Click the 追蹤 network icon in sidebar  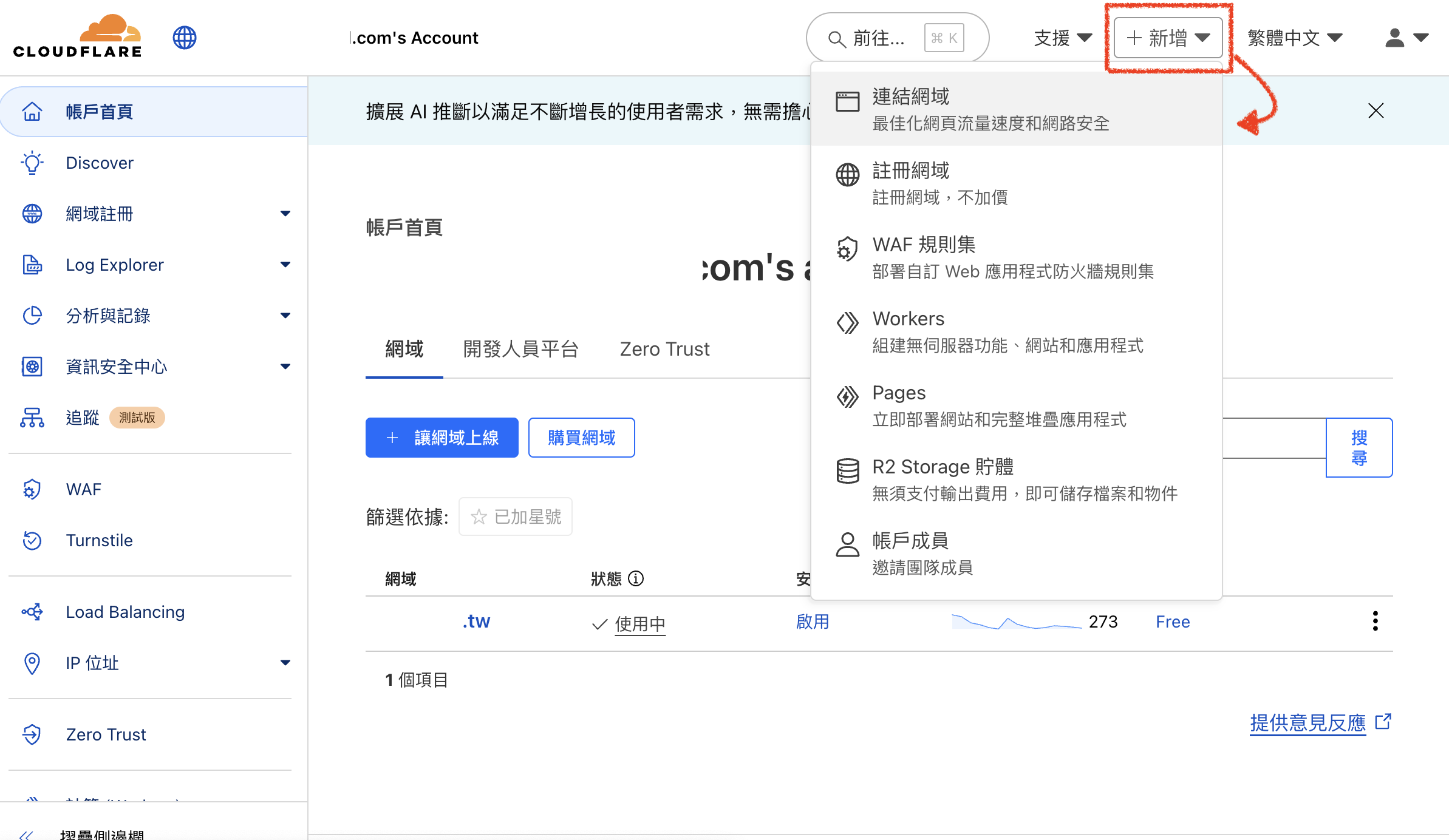click(32, 418)
